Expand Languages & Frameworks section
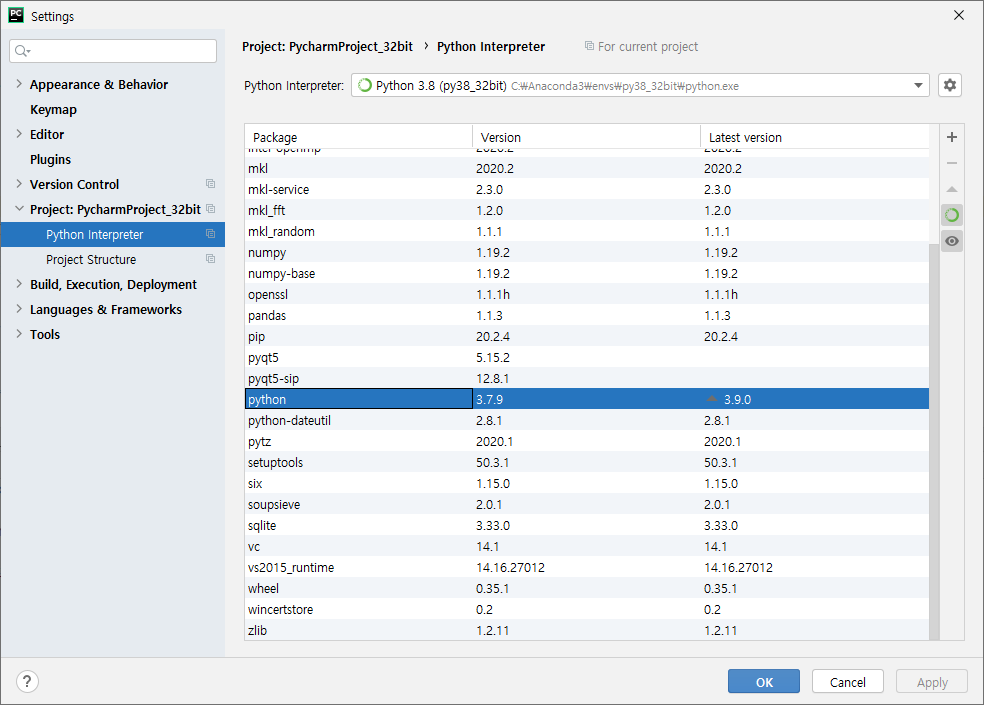Screen dimensions: 984x705 point(19,309)
